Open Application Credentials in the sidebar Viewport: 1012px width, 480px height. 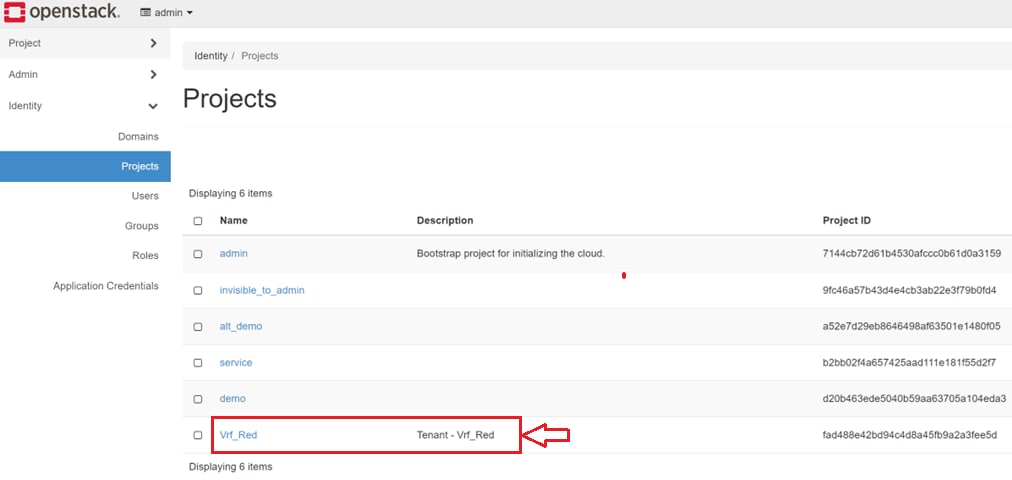[106, 286]
